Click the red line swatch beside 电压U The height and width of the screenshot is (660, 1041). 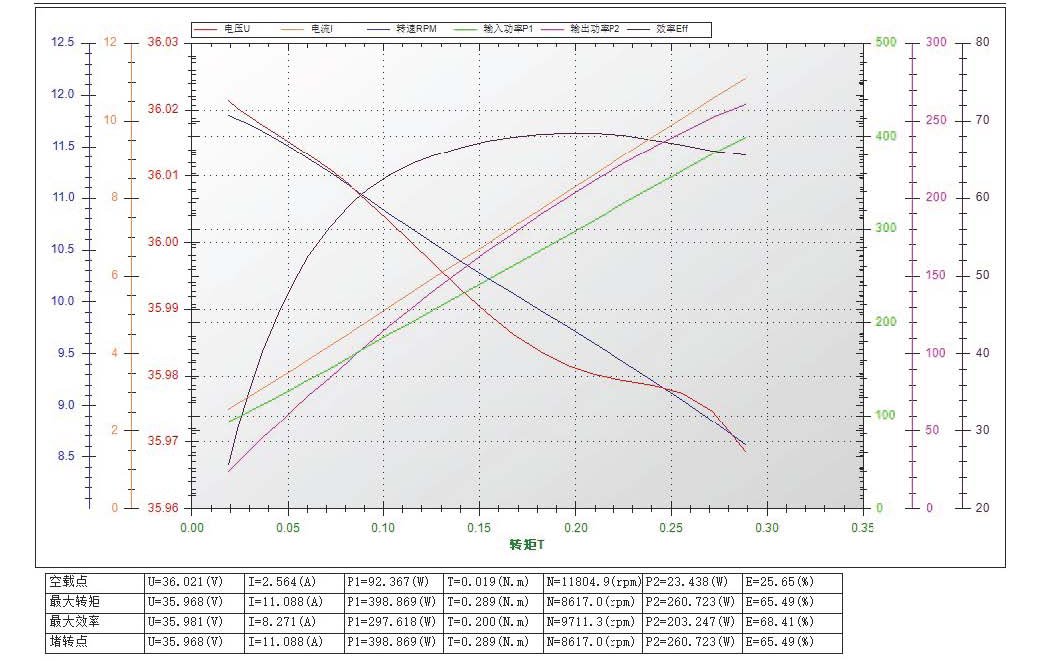(207, 29)
